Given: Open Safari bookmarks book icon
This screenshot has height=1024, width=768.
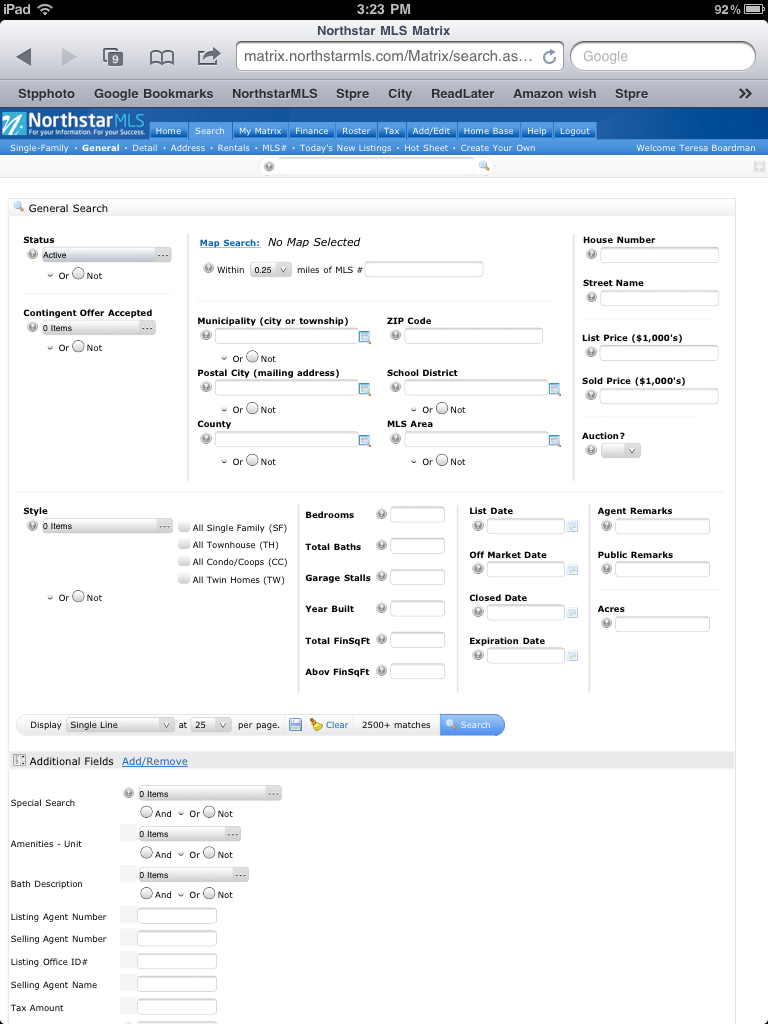Looking at the screenshot, I should tap(161, 57).
